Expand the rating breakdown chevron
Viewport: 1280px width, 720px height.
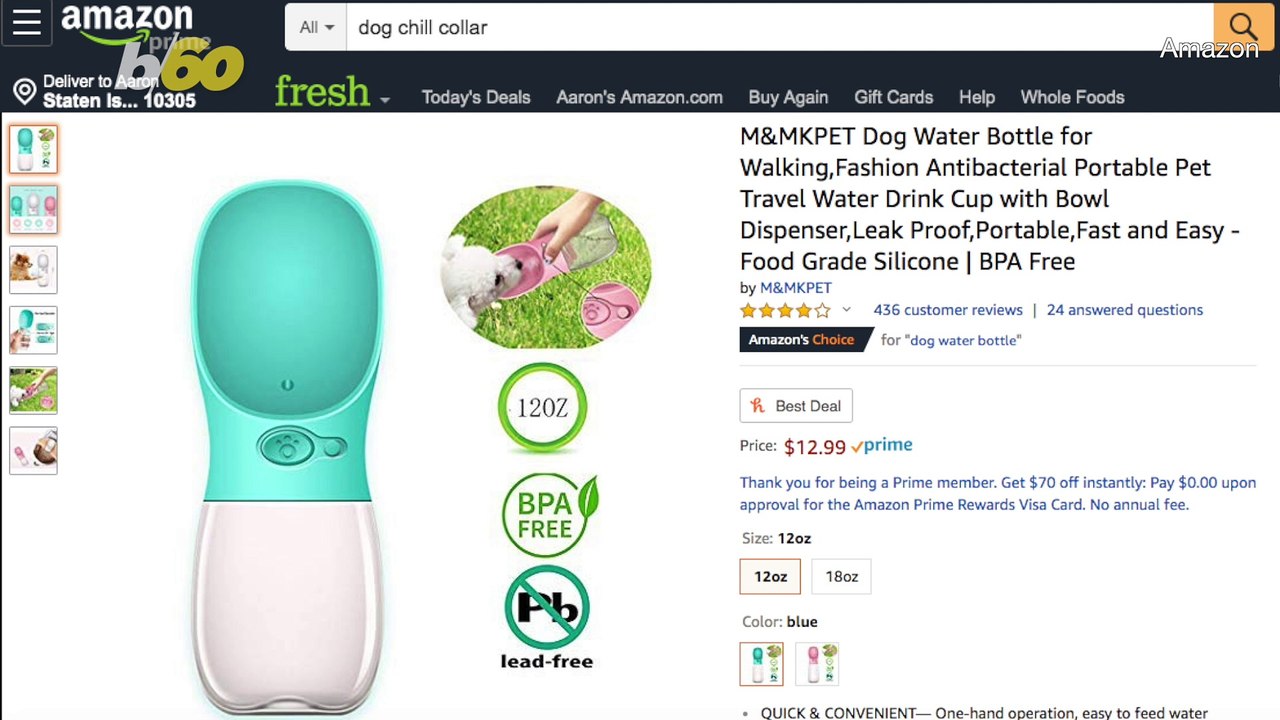click(846, 310)
